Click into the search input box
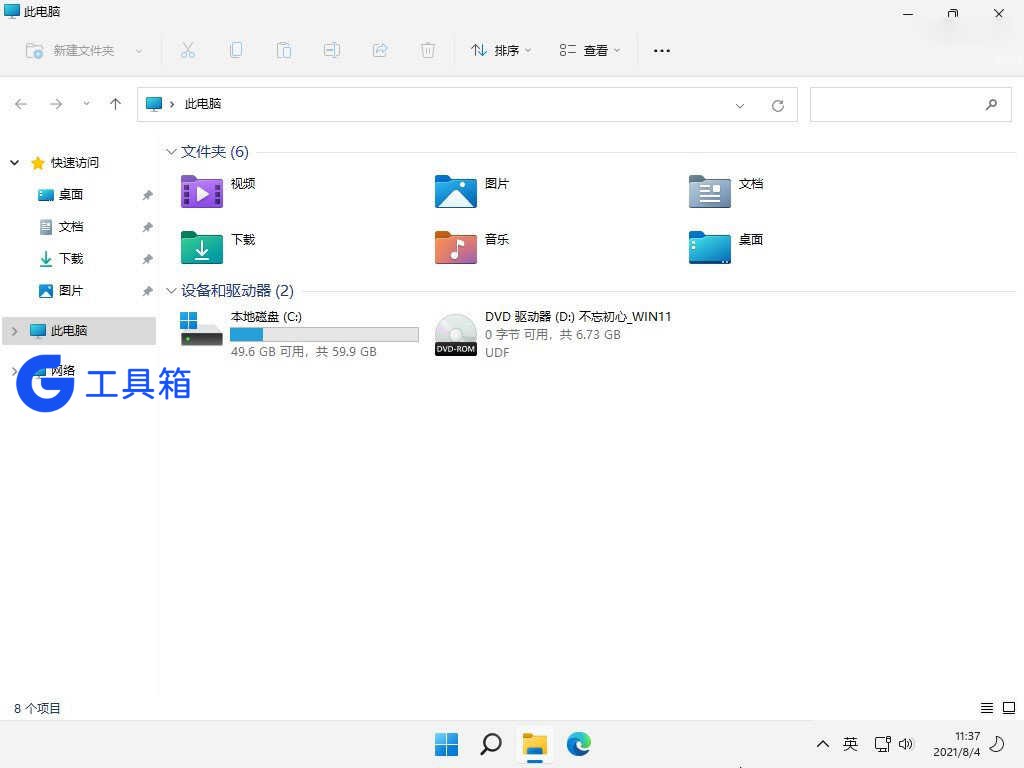The image size is (1024, 768). [910, 104]
